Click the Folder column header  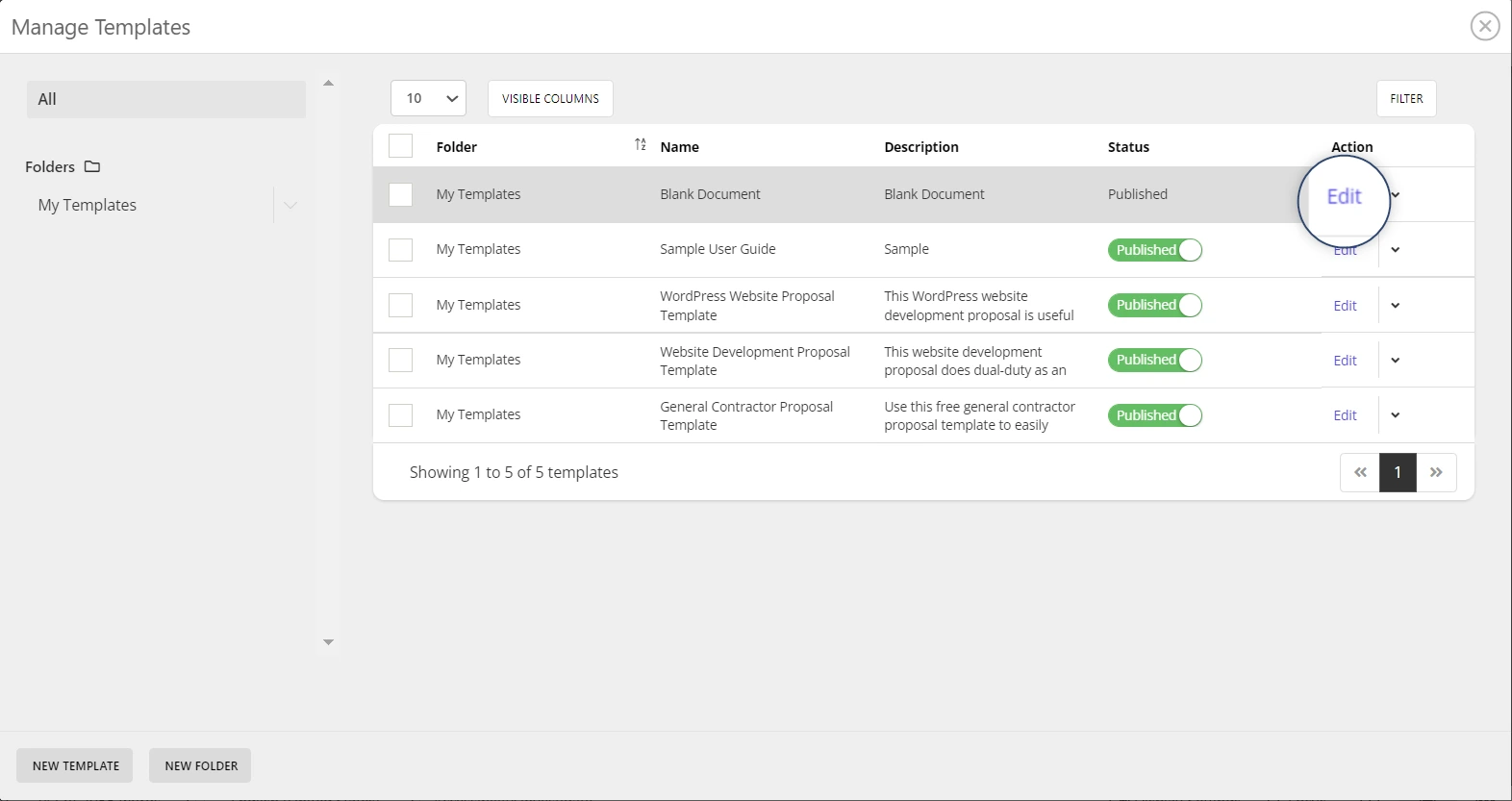[x=457, y=147]
